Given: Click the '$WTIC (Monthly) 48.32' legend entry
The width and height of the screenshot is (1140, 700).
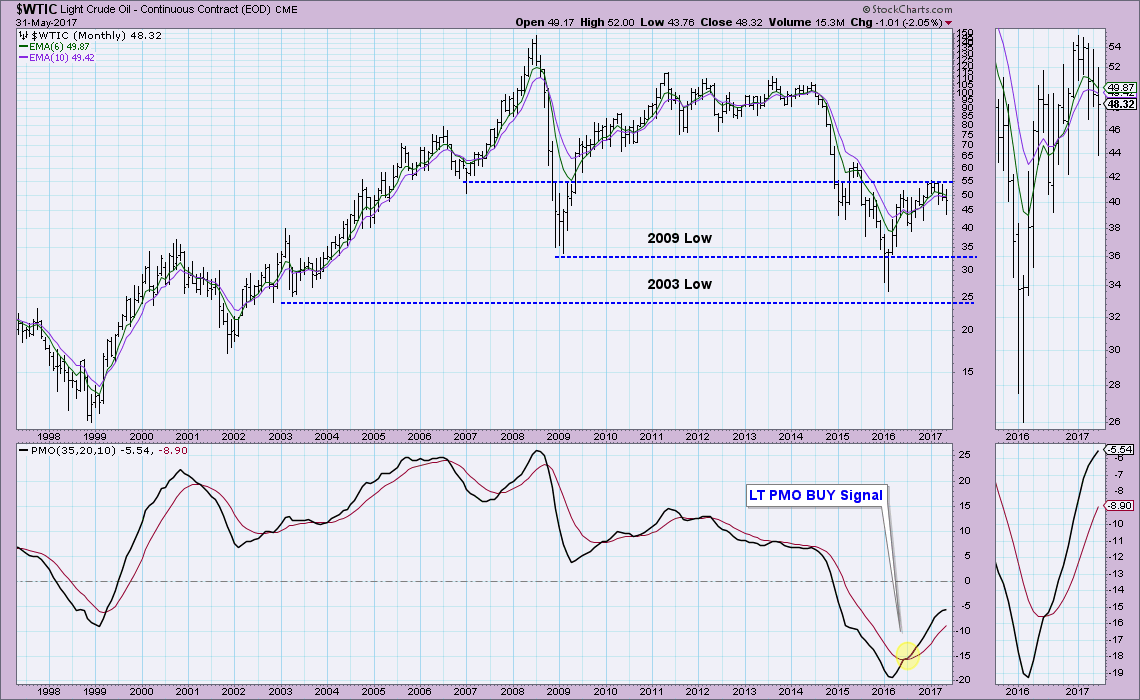Looking at the screenshot, I should [97, 36].
